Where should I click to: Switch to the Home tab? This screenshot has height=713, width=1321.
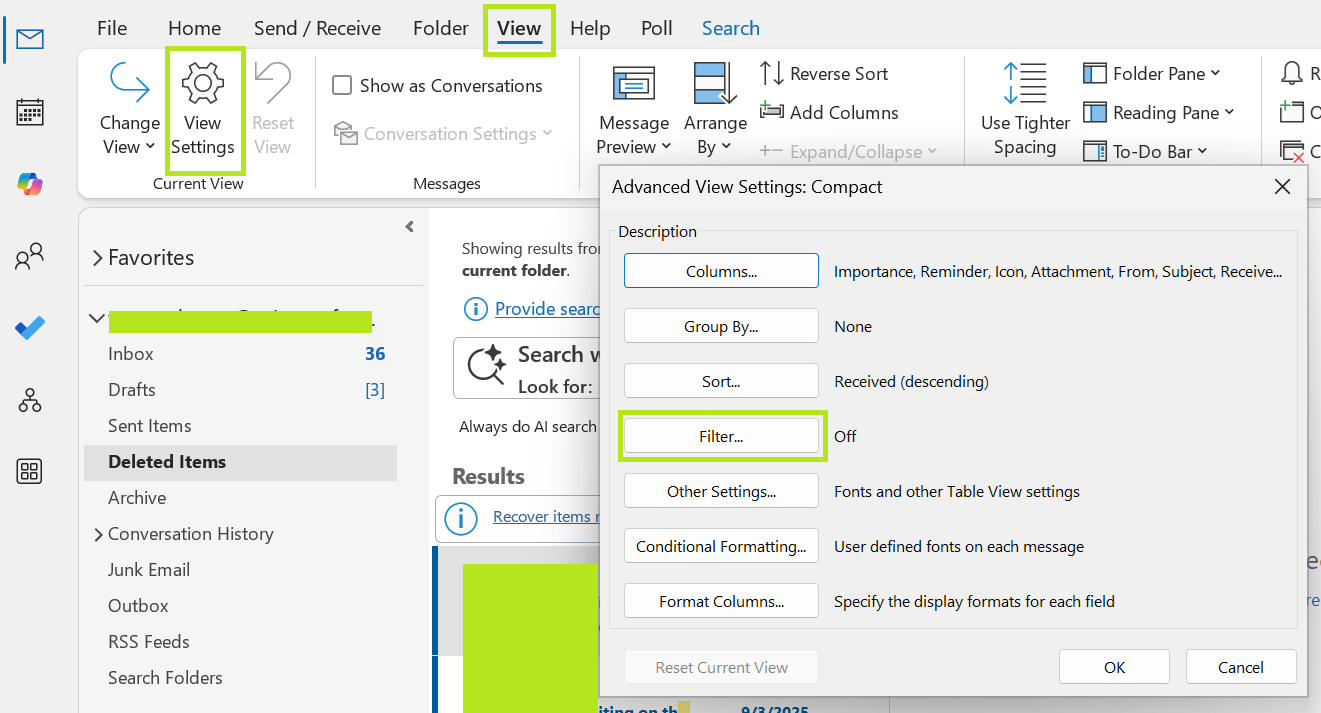coord(194,28)
